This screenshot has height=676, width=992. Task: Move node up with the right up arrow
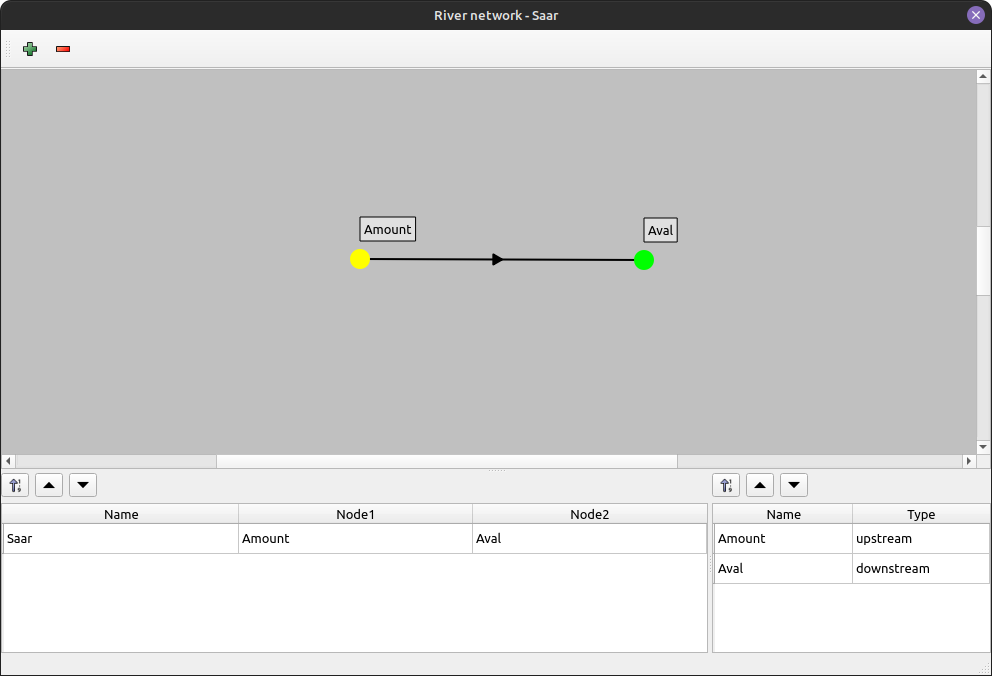760,486
